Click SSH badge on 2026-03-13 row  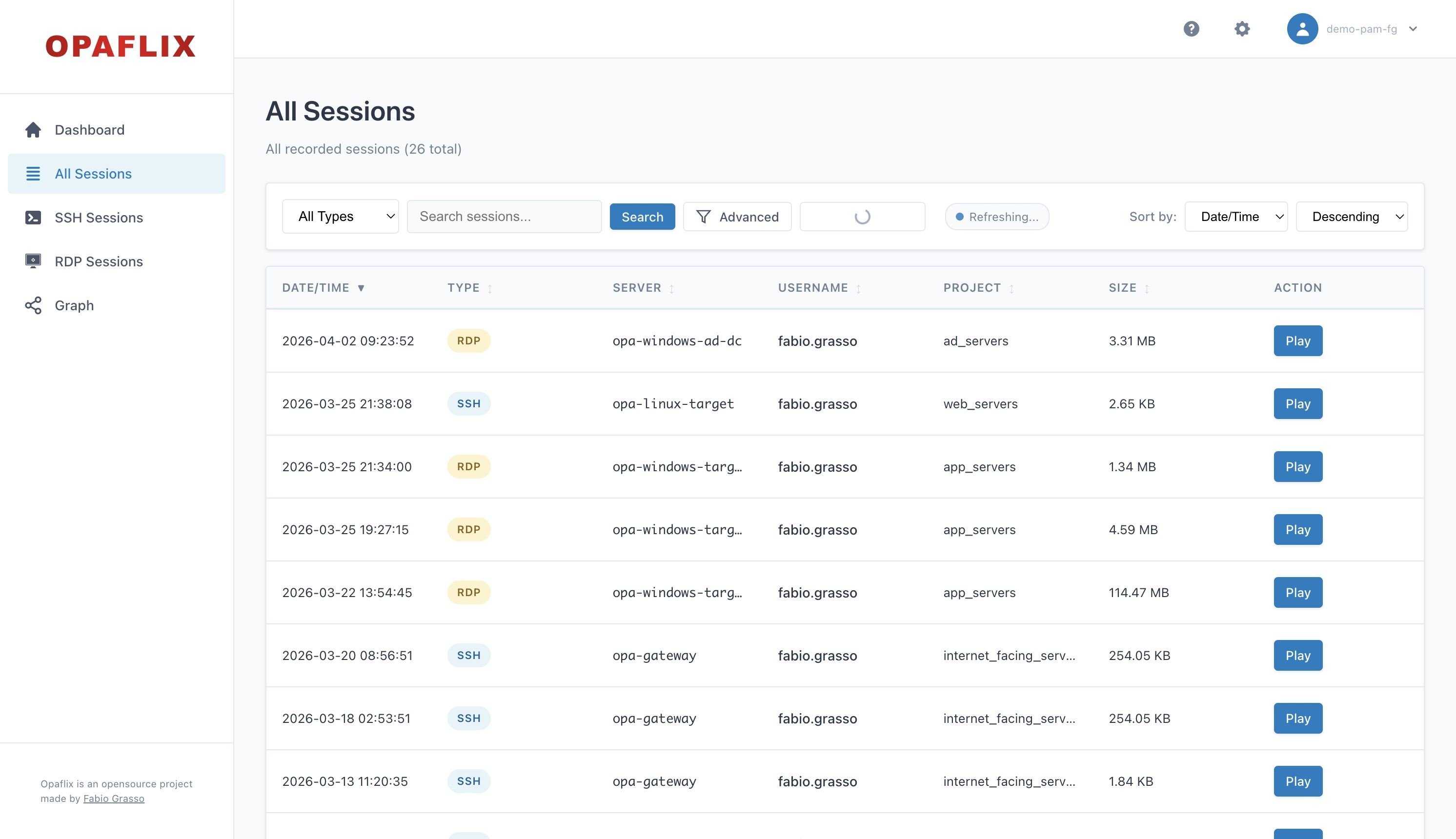468,781
